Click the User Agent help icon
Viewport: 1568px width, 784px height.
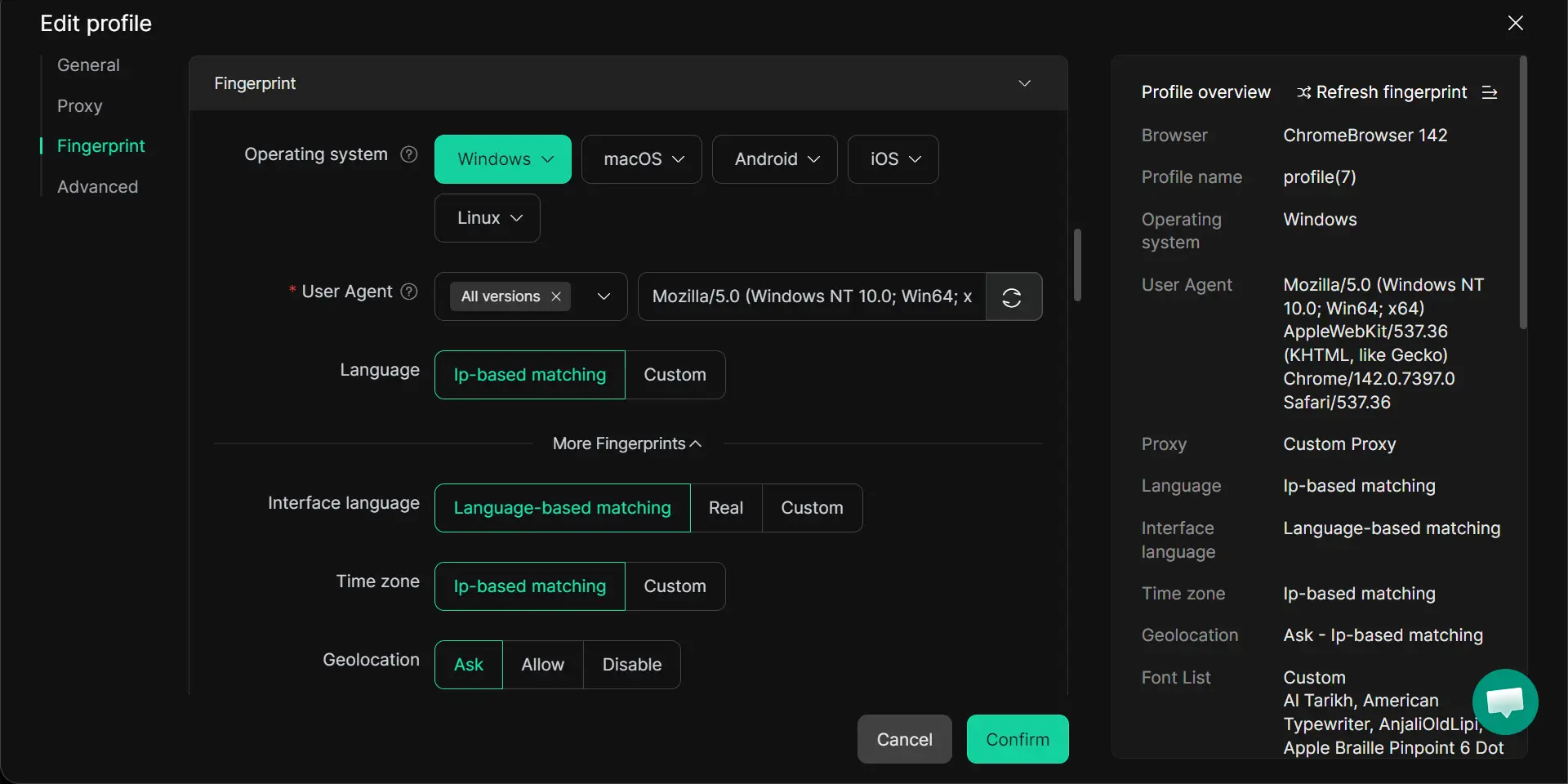click(x=409, y=292)
